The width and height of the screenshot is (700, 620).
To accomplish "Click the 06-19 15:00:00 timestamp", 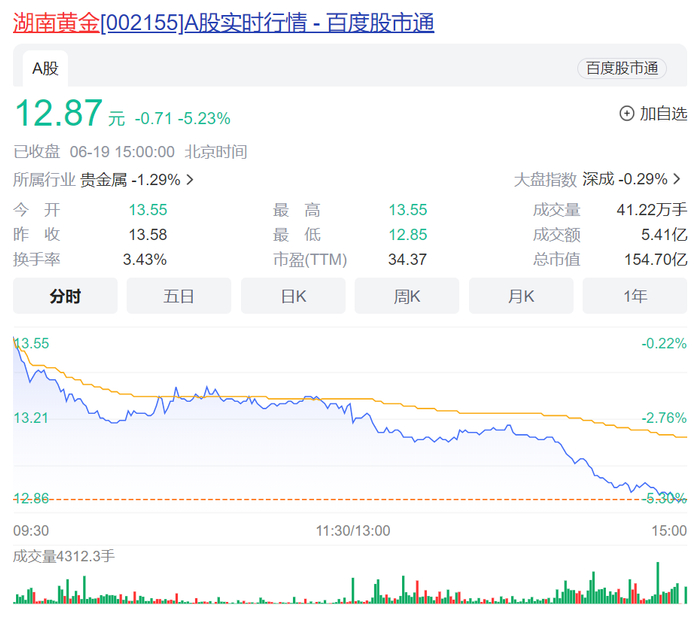I will [122, 152].
